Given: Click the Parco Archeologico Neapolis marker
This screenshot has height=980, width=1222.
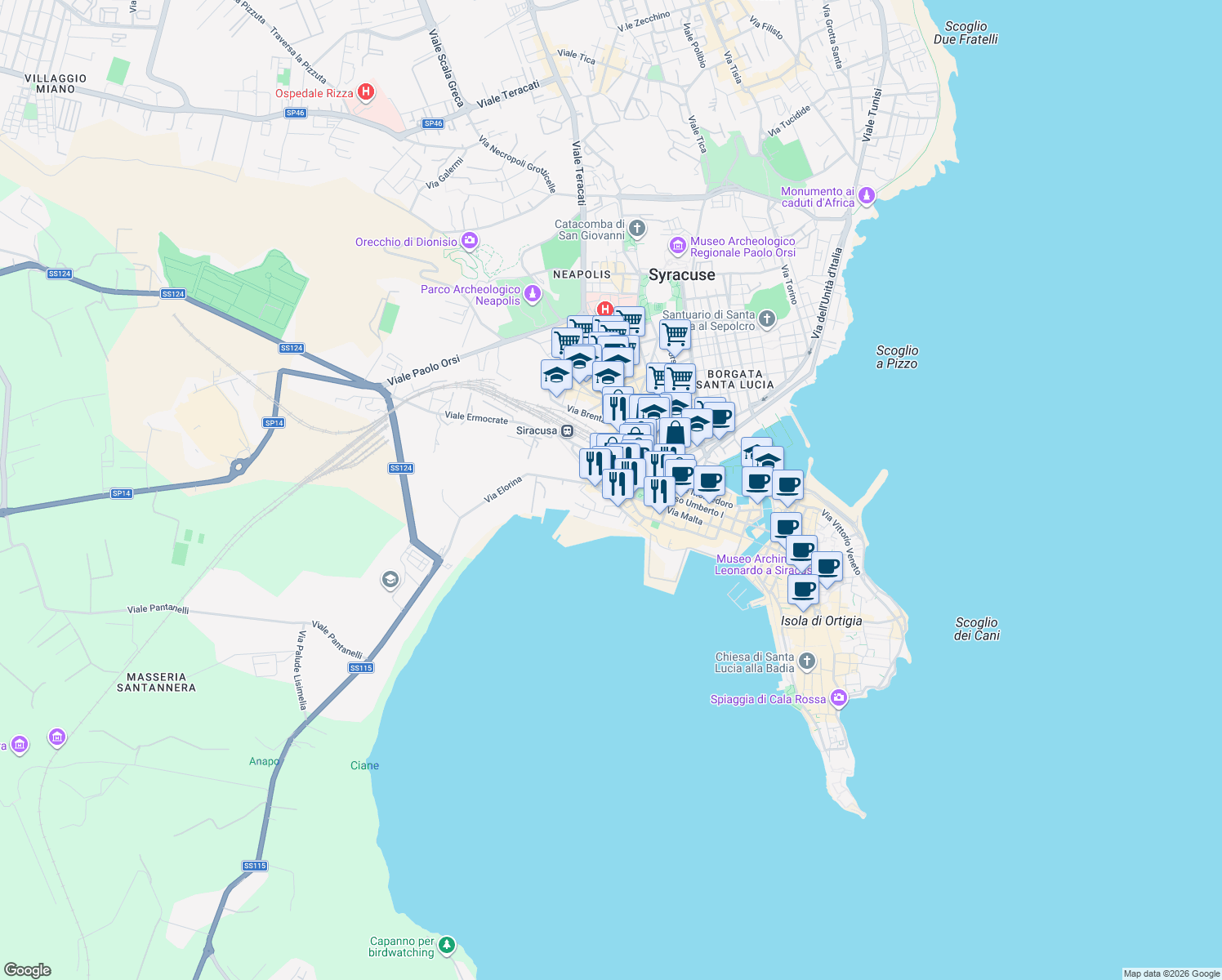Looking at the screenshot, I should click(x=533, y=292).
